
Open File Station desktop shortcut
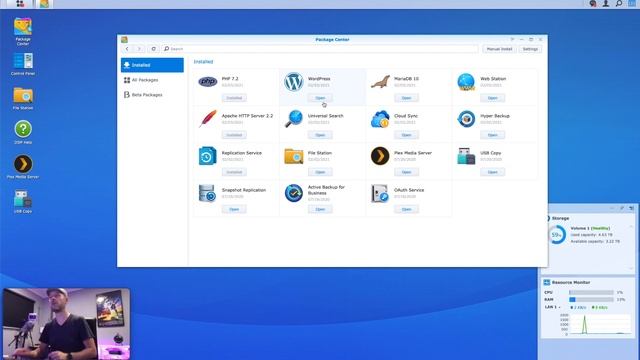click(x=23, y=98)
